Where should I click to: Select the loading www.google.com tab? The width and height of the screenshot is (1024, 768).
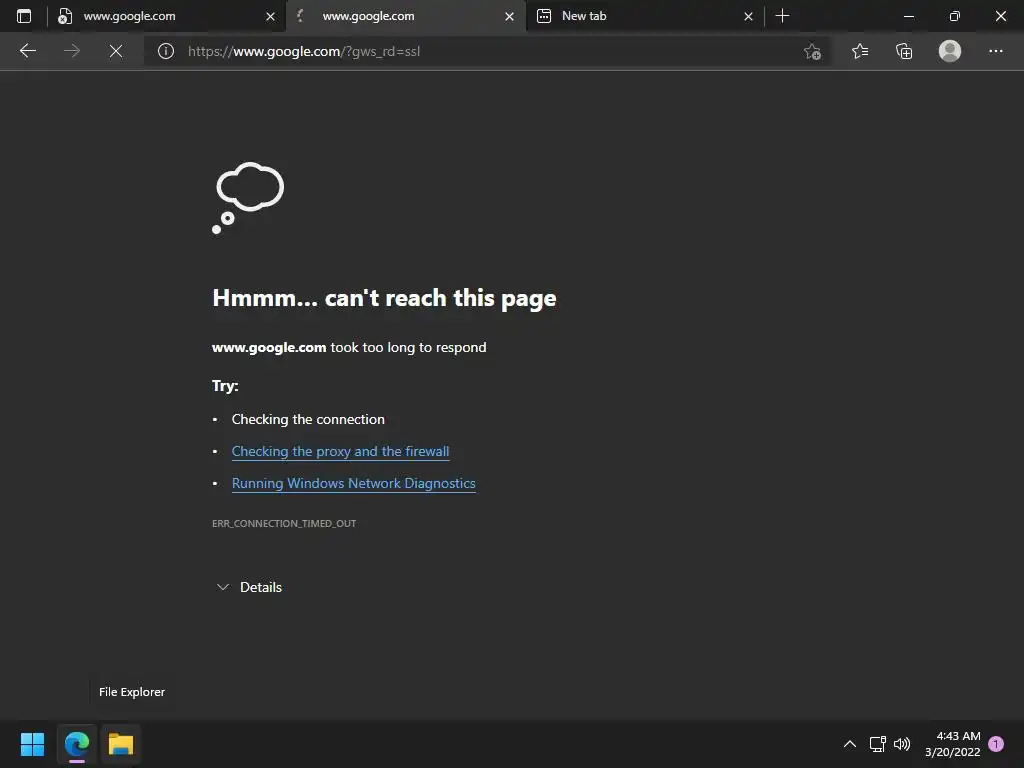(405, 16)
